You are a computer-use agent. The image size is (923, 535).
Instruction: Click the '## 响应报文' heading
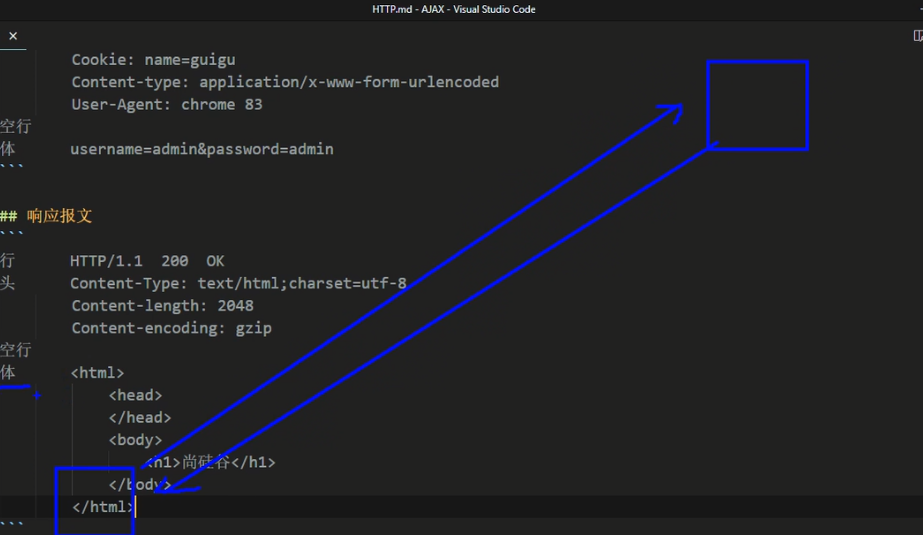(x=46, y=216)
